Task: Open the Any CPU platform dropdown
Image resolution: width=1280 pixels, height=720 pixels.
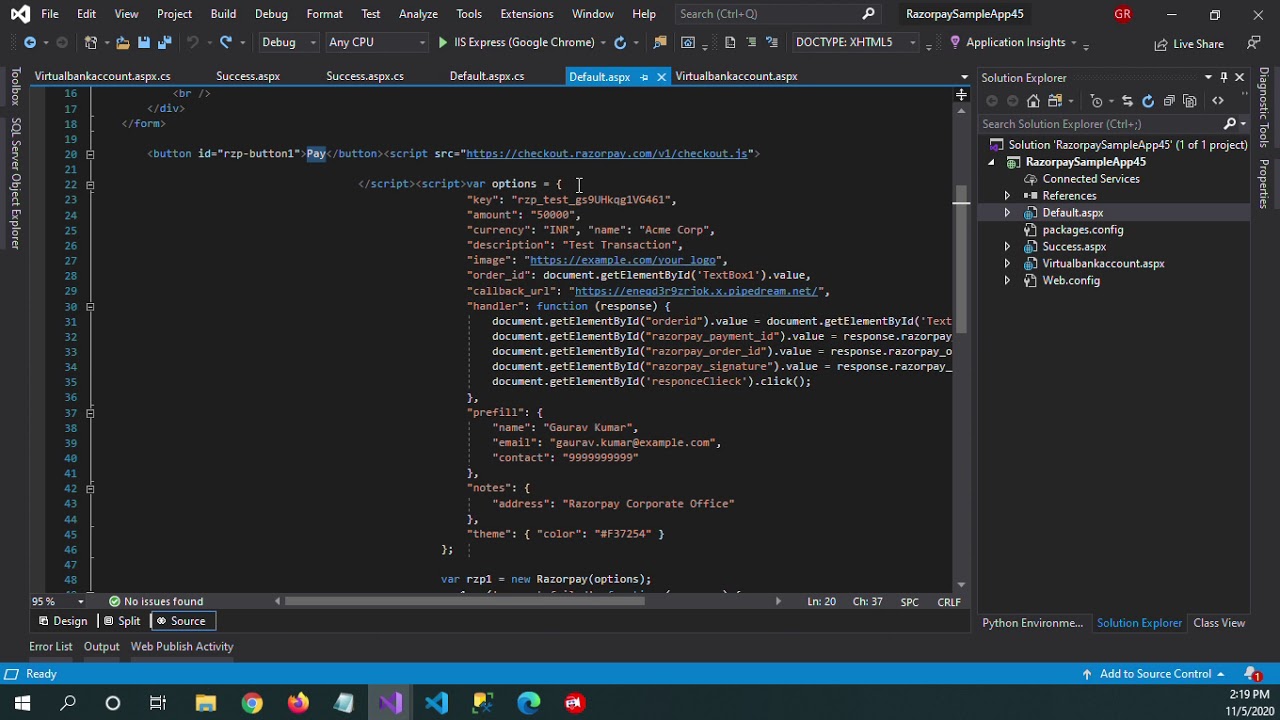Action: [x=376, y=42]
